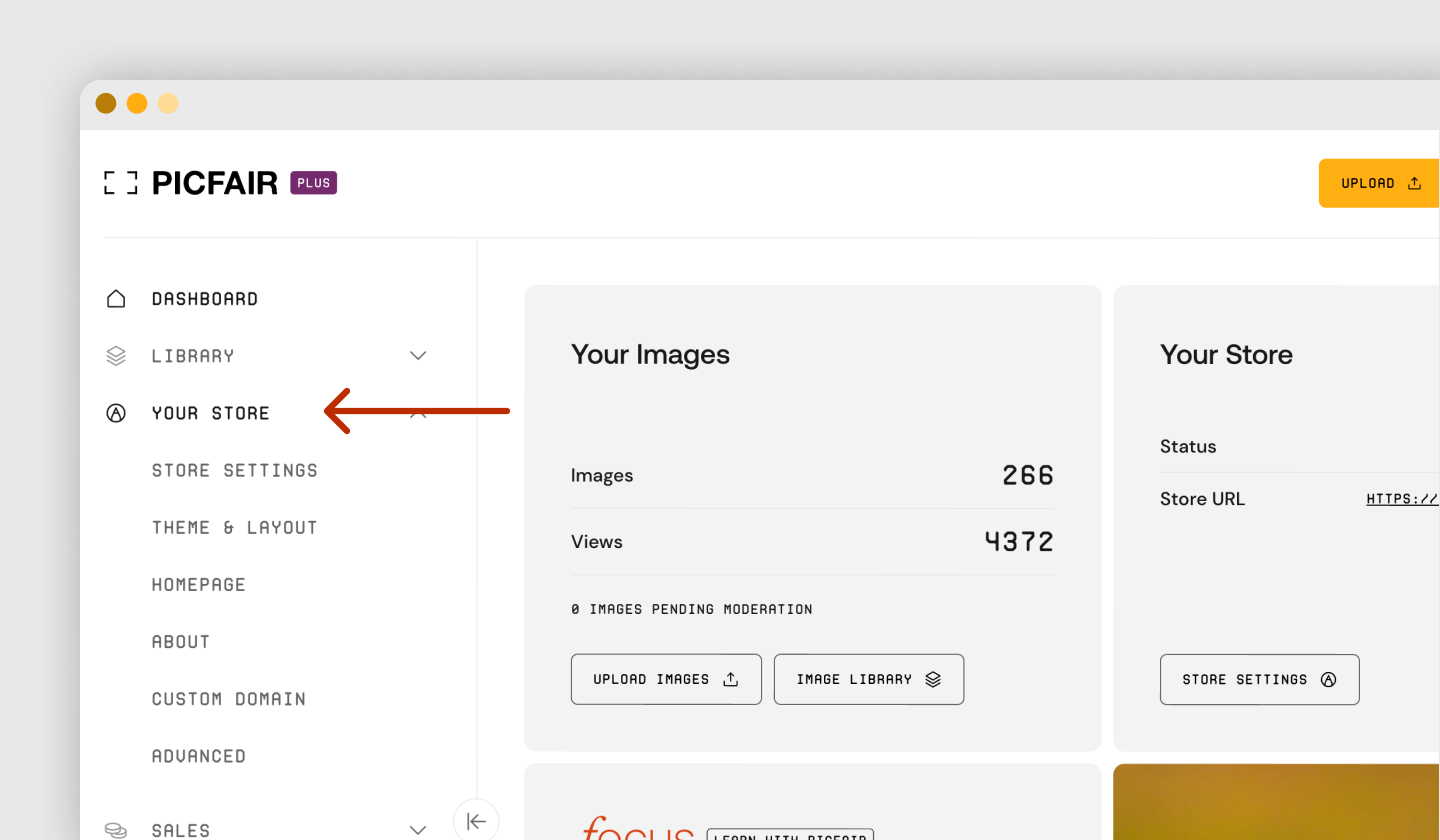Screen dimensions: 1440x840
Task: Select the Homepage menu item
Action: tap(198, 584)
